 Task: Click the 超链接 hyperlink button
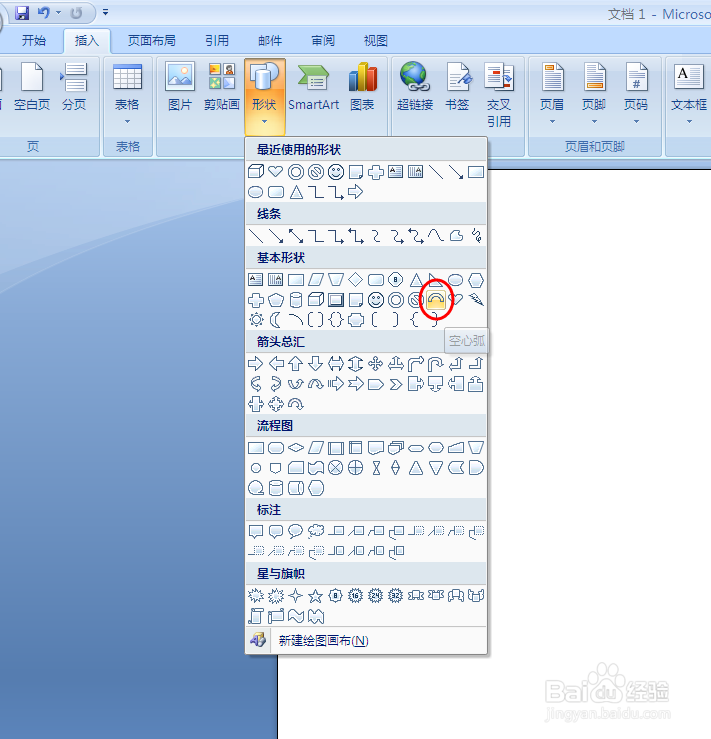[415, 88]
